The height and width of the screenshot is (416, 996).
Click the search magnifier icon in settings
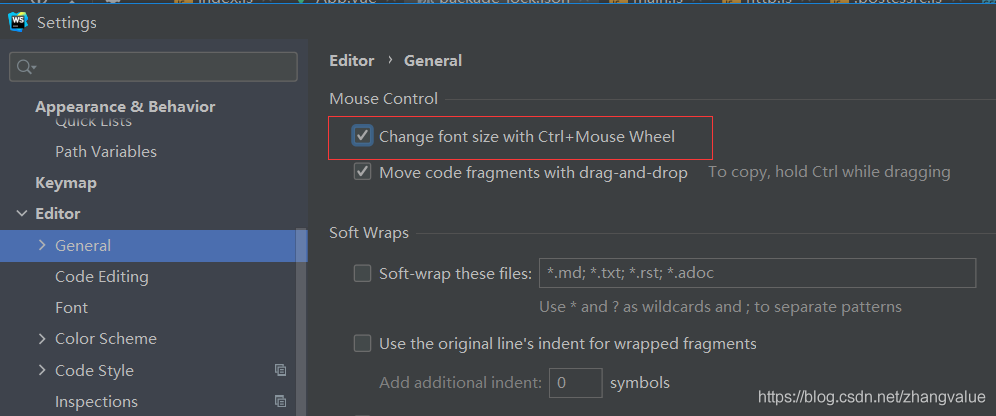click(x=23, y=67)
